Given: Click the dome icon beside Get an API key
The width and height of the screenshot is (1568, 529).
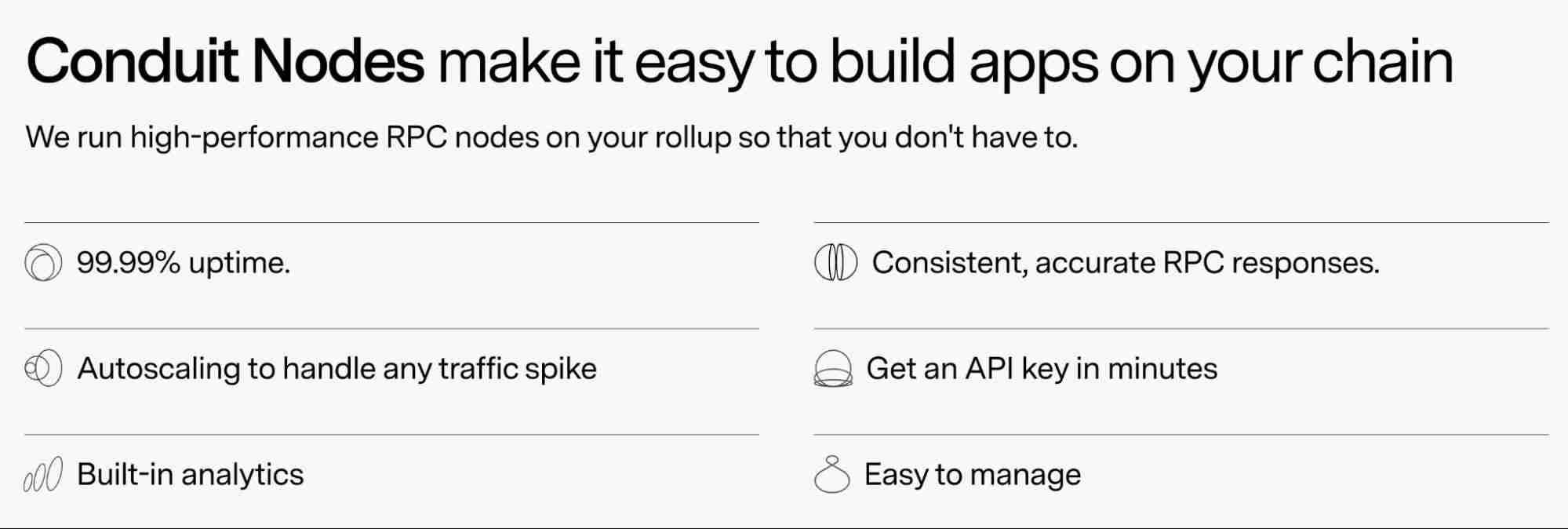Looking at the screenshot, I should point(833,368).
